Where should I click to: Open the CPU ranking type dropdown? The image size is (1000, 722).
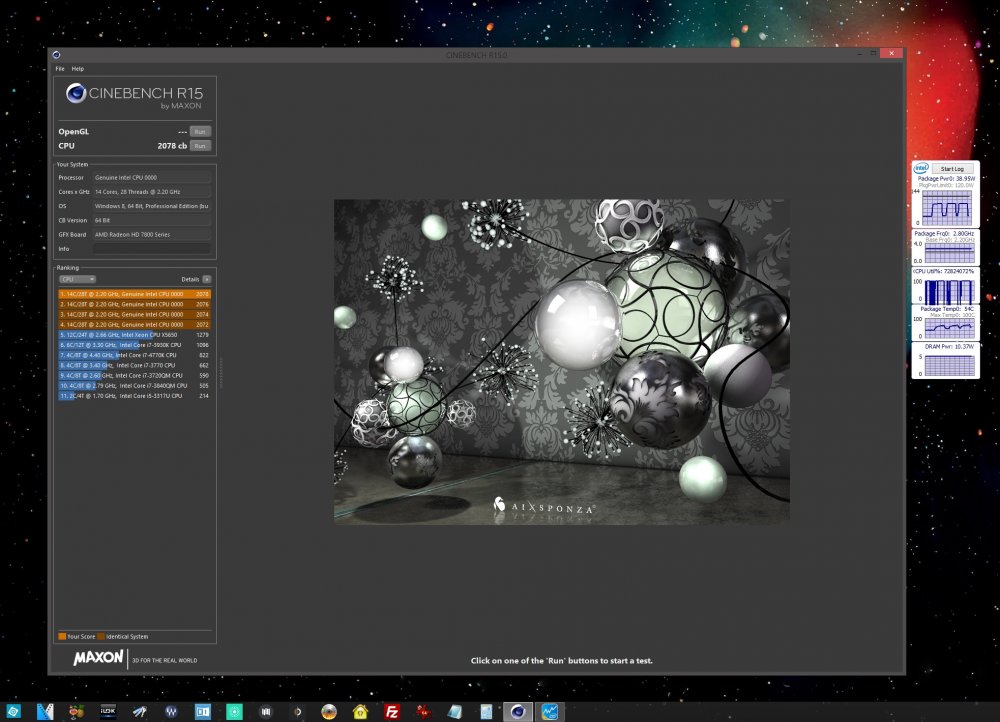(x=77, y=279)
